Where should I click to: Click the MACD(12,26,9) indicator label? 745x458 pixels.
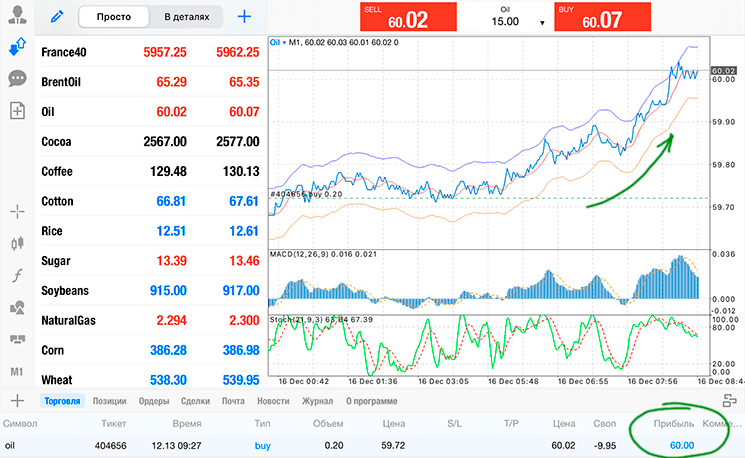[323, 254]
